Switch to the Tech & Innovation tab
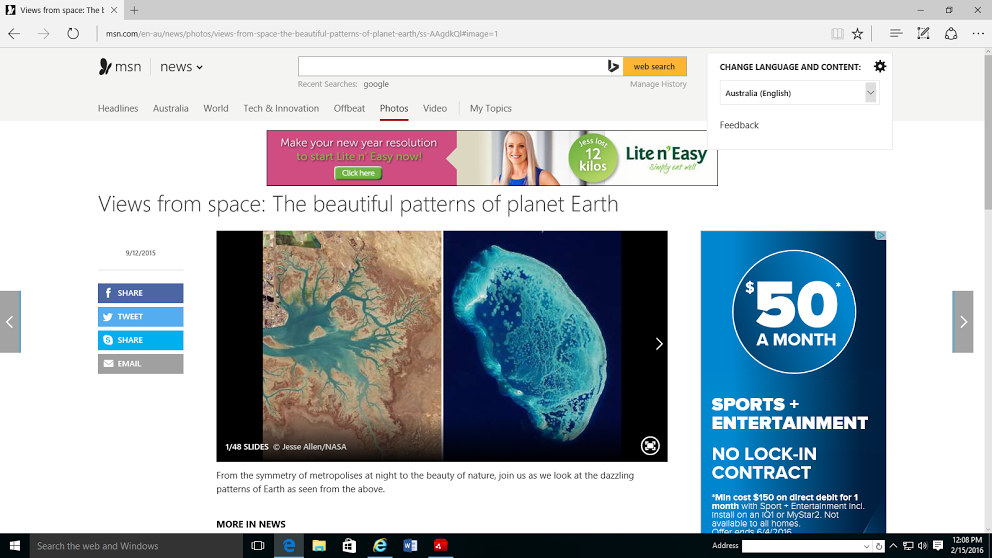This screenshot has height=558, width=992. 281,109
